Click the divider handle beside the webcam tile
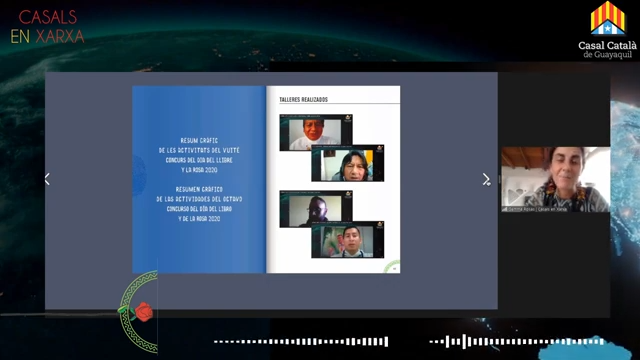The width and height of the screenshot is (640, 360). pos(499,179)
